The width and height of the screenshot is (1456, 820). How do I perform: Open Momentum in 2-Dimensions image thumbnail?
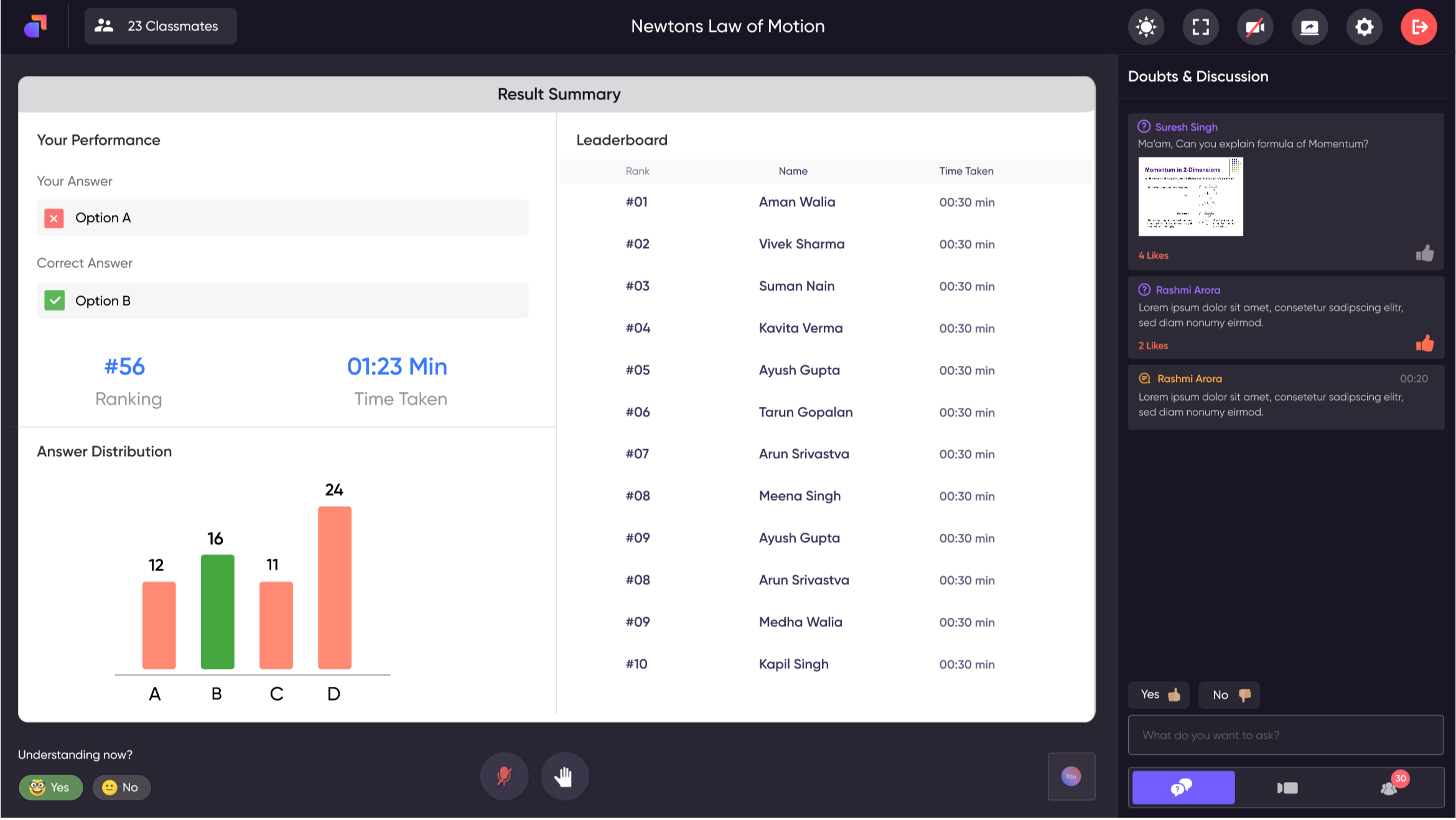[1190, 197]
